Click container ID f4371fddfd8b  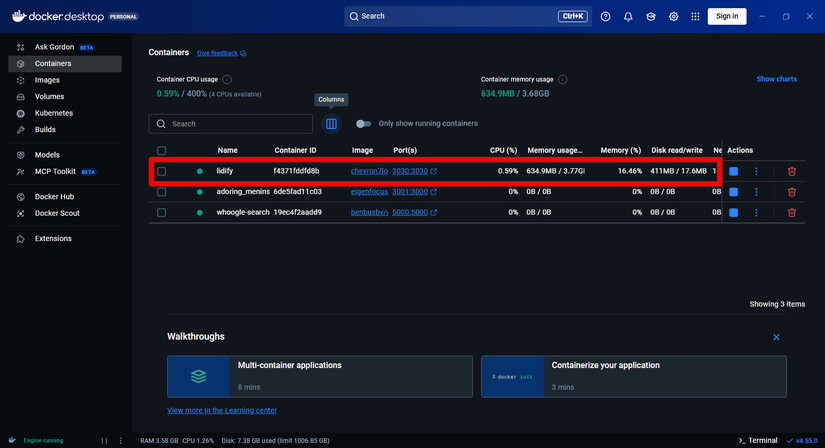click(296, 171)
